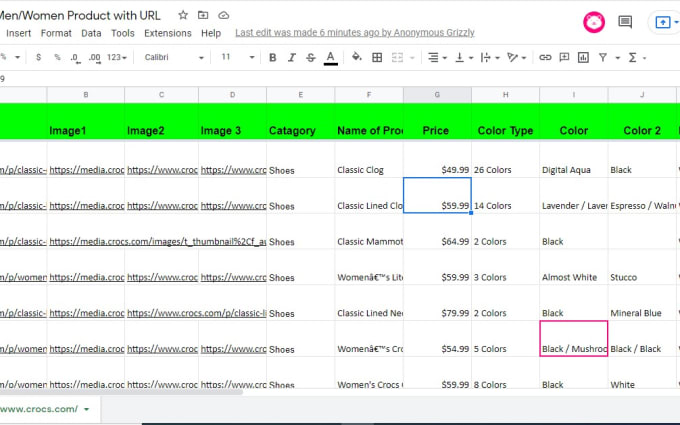Screen dimensions: 680x425
Task: Expand merge cells options arrow
Action: [412, 58]
